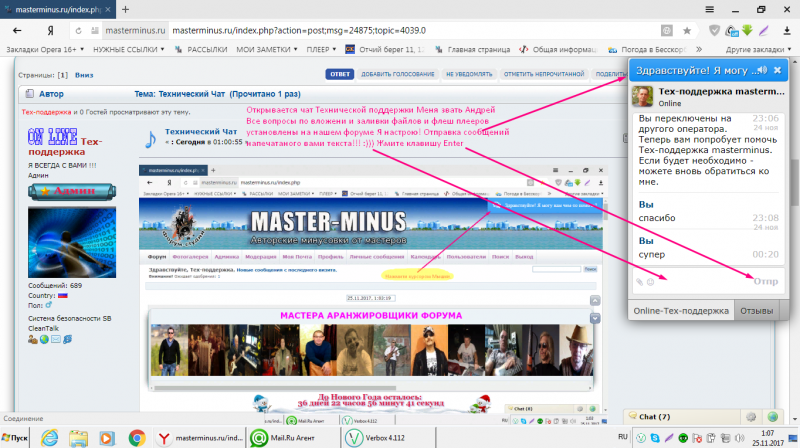Mute the support chat sound icon
The width and height of the screenshot is (800, 448).
[x=762, y=70]
